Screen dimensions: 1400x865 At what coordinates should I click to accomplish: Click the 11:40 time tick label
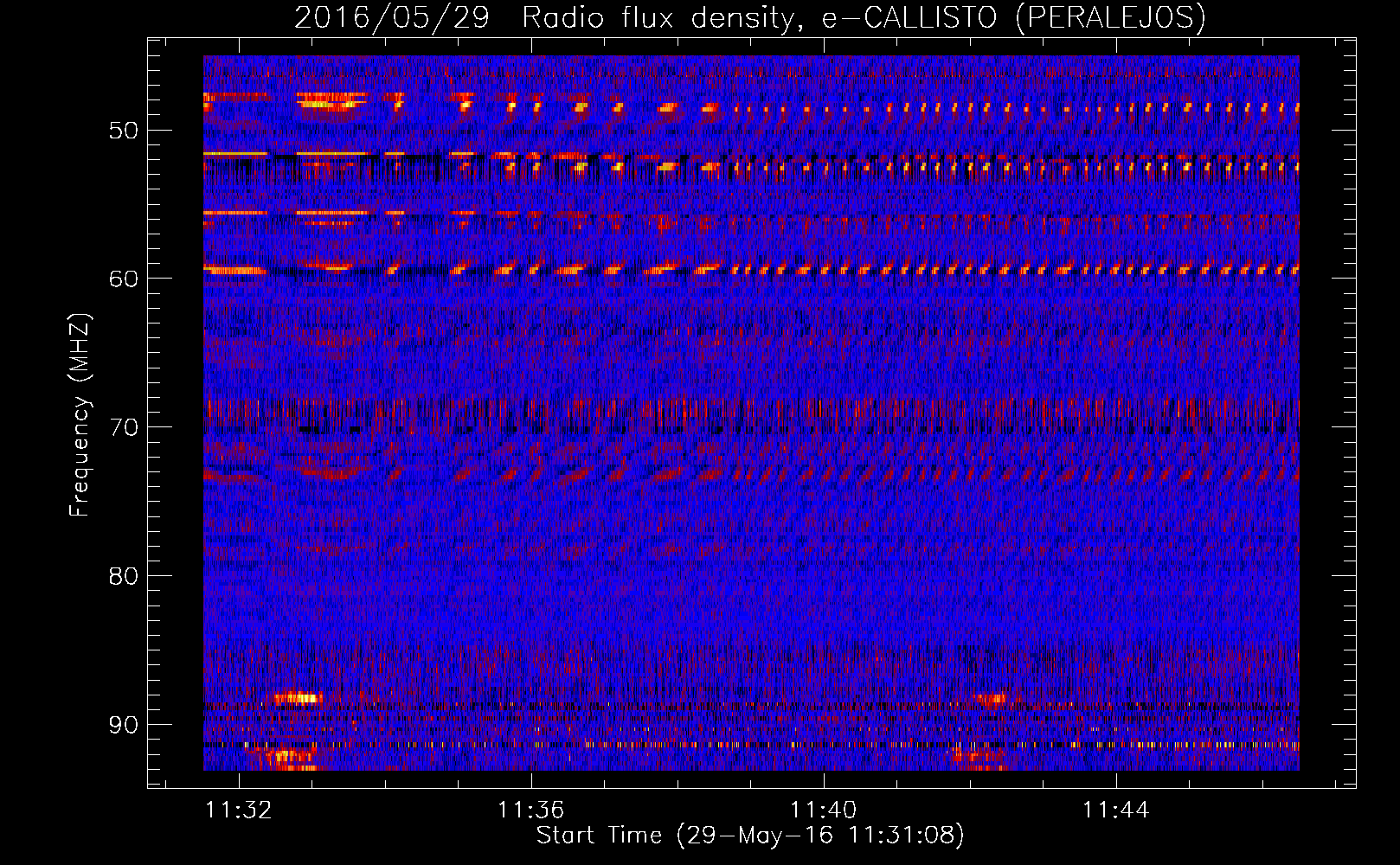823,810
